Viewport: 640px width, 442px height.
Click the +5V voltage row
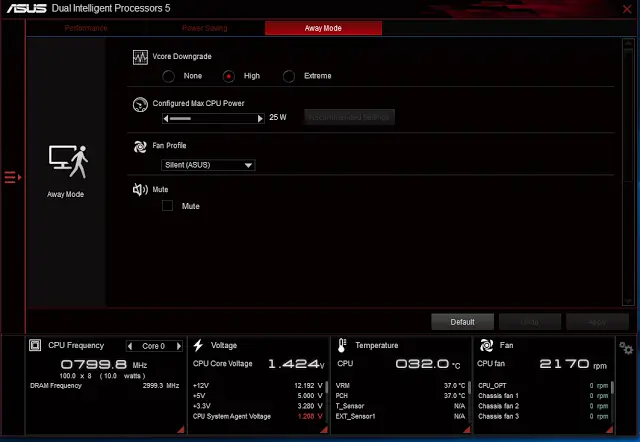(258, 396)
